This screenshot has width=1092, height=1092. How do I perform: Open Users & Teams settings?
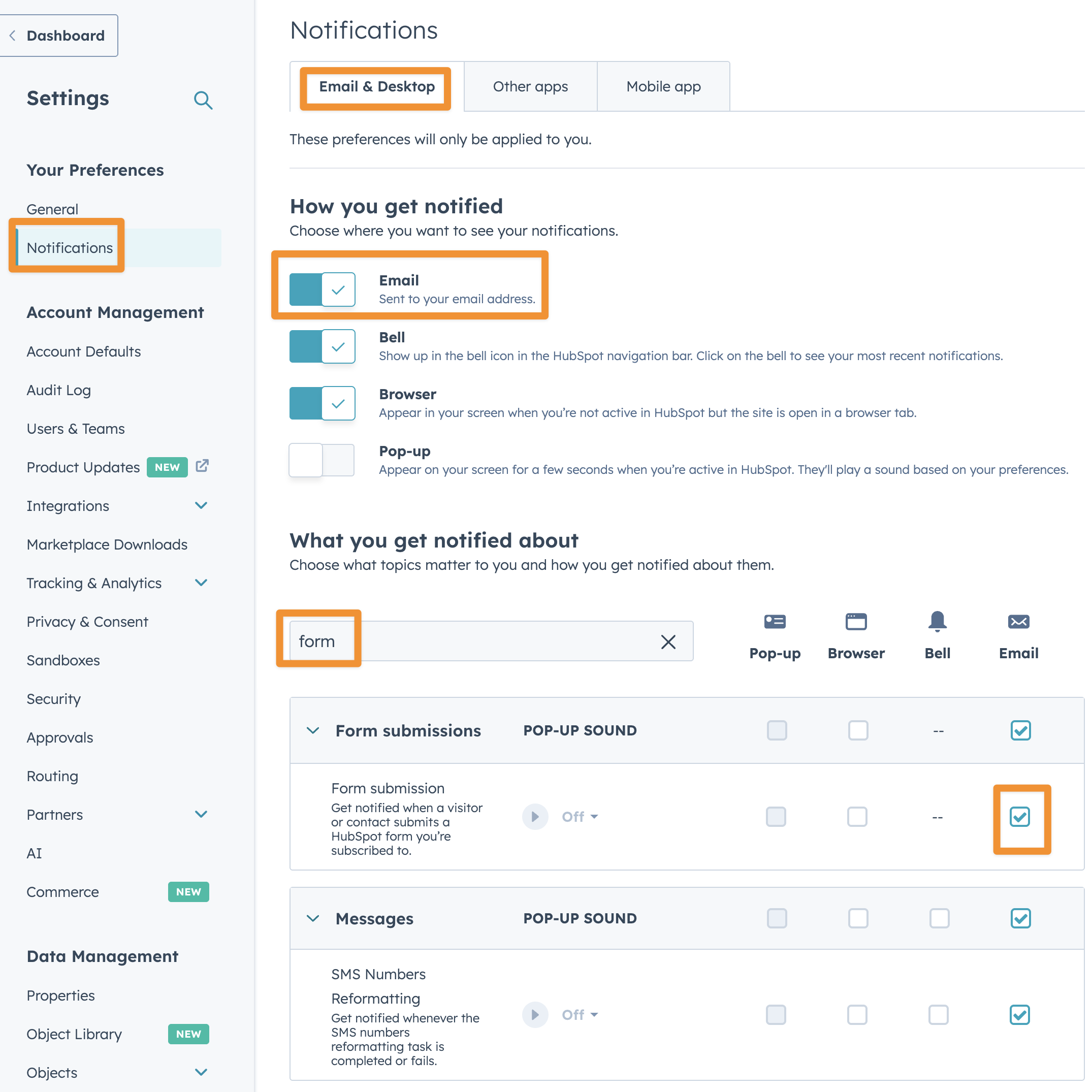coord(76,429)
